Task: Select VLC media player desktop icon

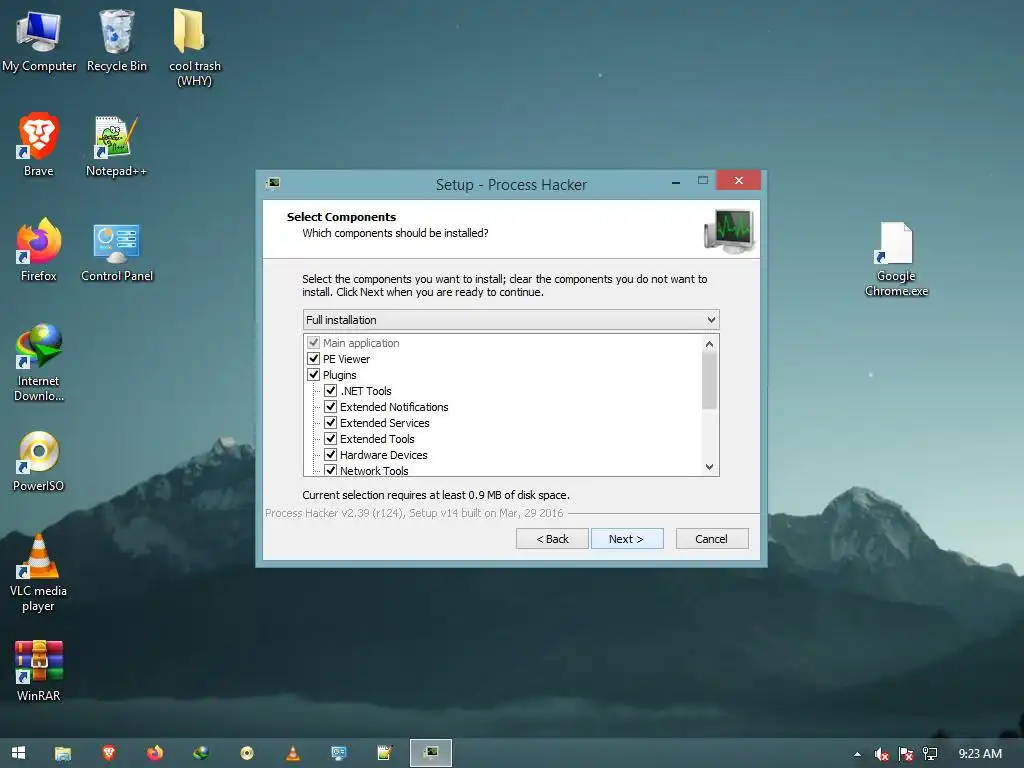Action: pyautogui.click(x=39, y=573)
